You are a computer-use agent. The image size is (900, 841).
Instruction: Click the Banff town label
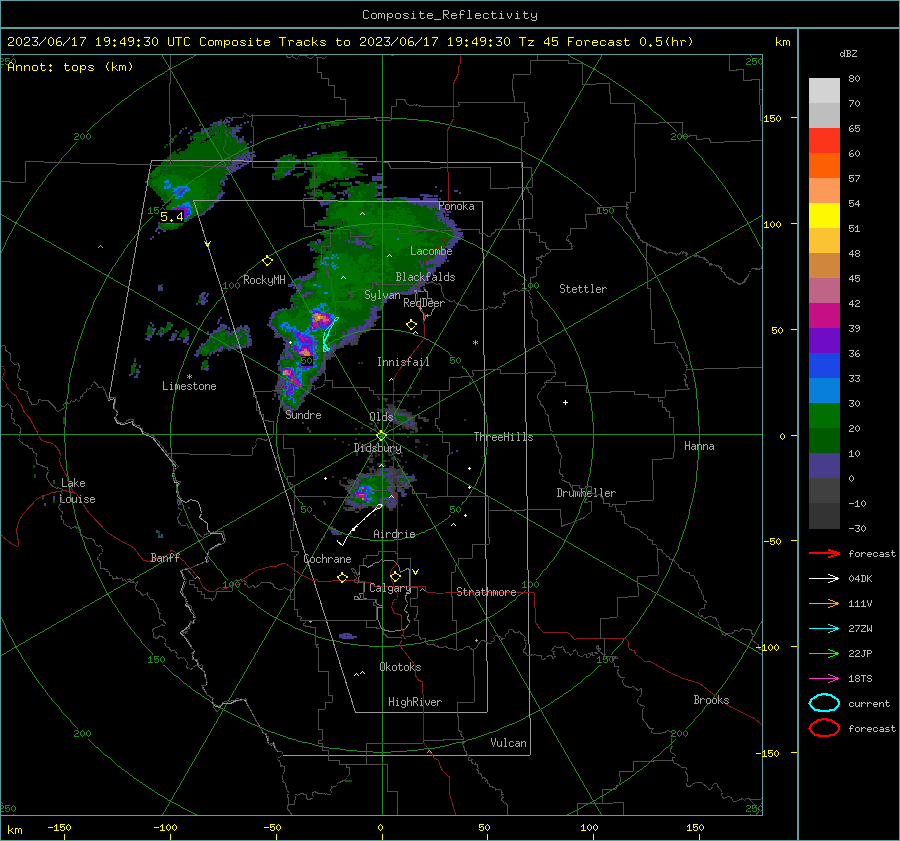tap(165, 557)
